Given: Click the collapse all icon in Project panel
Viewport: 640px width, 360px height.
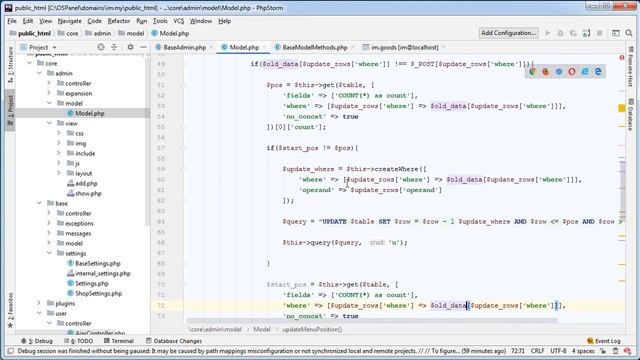Looking at the screenshot, I should point(114,47).
